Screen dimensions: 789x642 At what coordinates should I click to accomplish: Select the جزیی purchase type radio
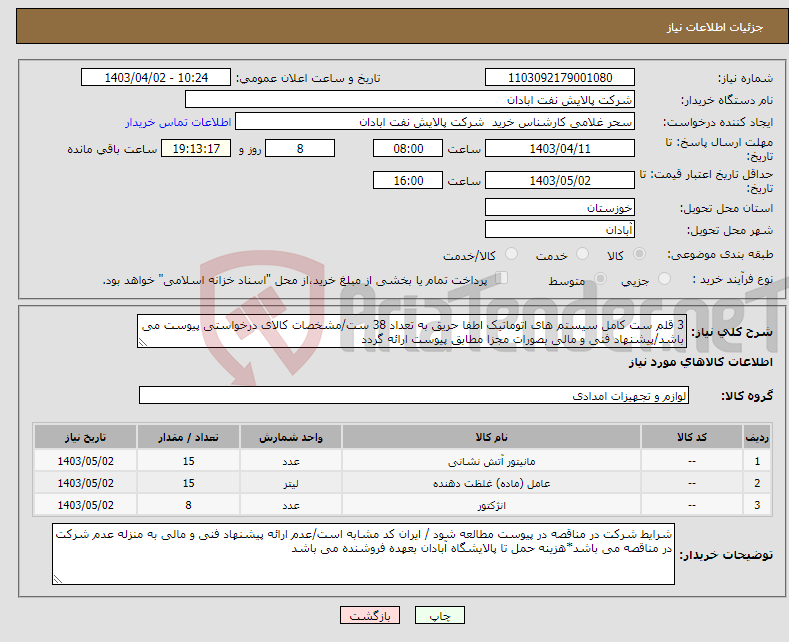pos(664,278)
